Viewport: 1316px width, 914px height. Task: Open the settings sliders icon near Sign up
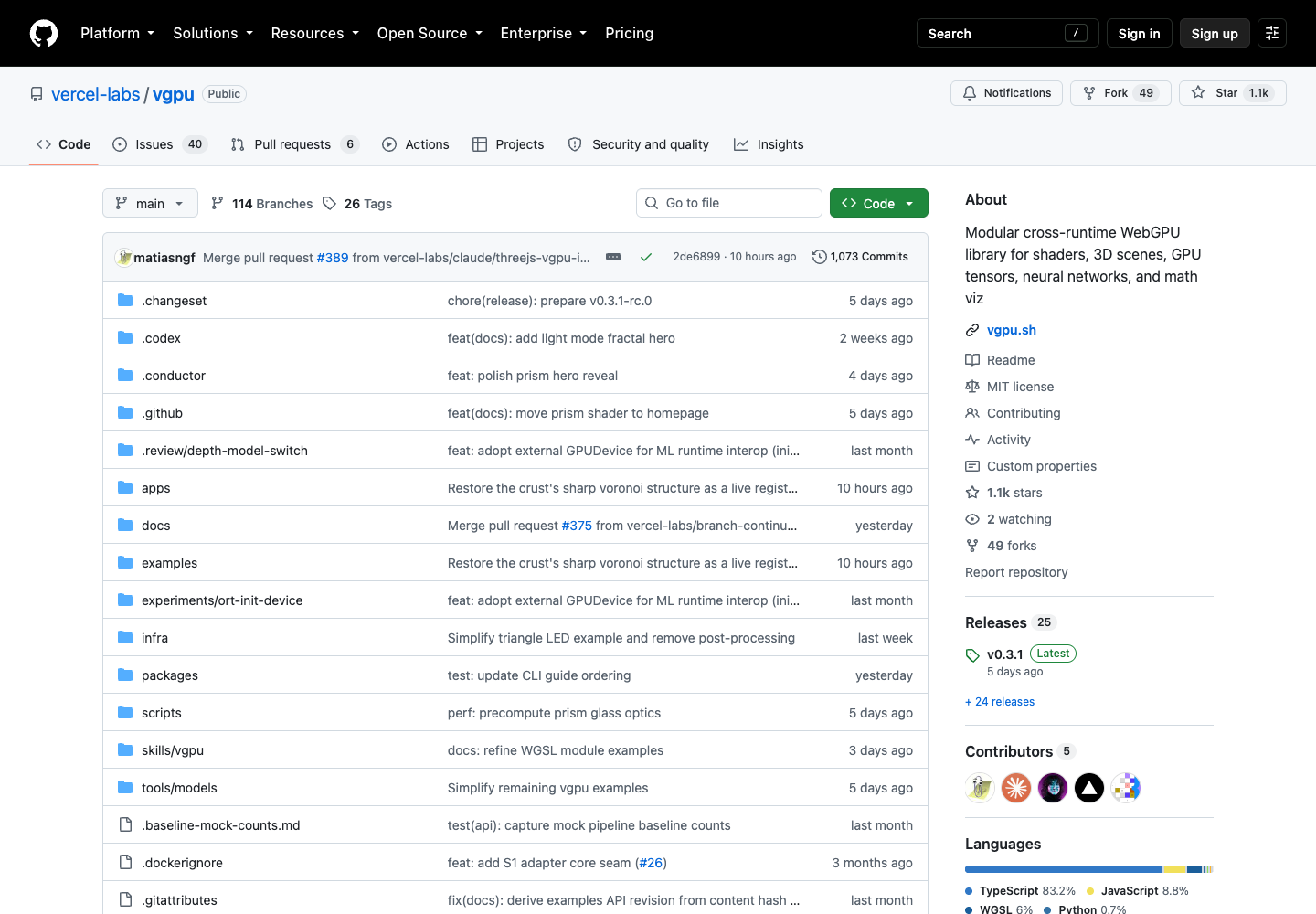click(x=1272, y=33)
